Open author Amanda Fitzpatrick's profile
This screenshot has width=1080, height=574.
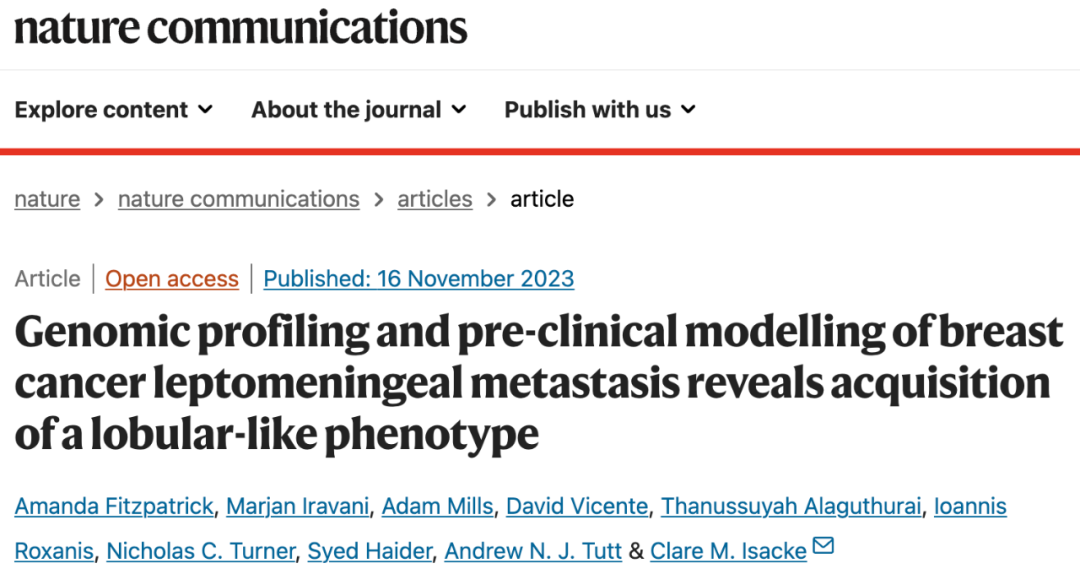pyautogui.click(x=114, y=507)
